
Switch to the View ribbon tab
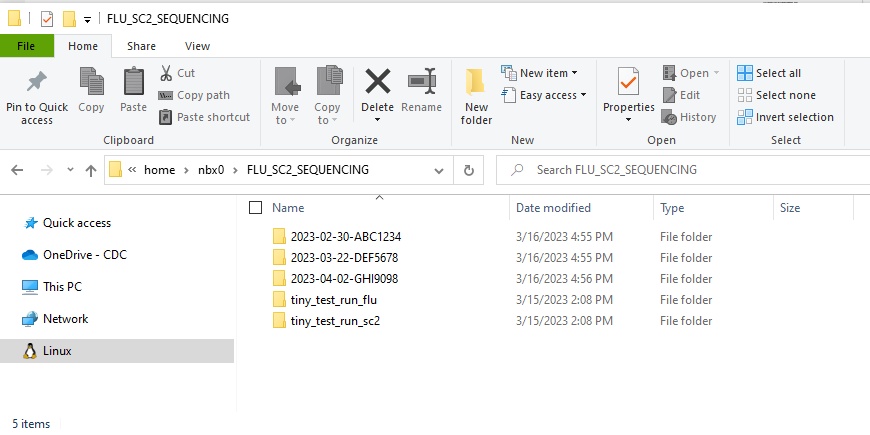[197, 46]
